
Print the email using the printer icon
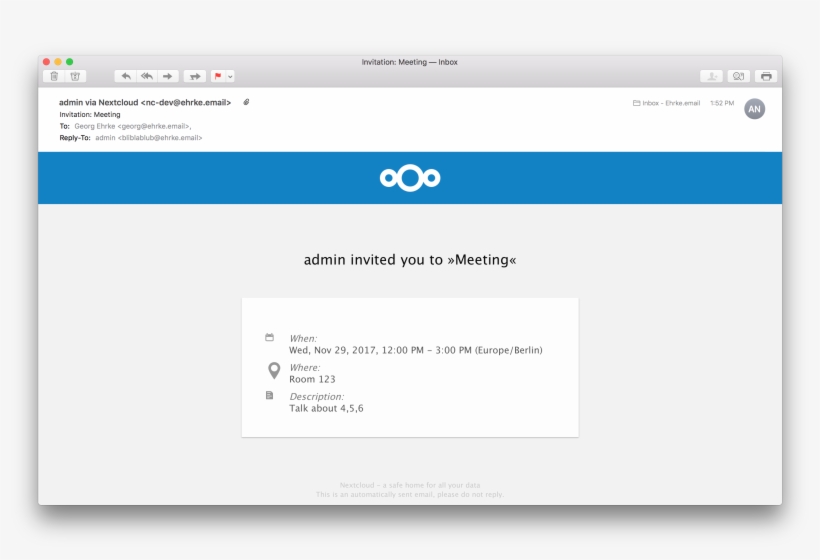pyautogui.click(x=766, y=76)
